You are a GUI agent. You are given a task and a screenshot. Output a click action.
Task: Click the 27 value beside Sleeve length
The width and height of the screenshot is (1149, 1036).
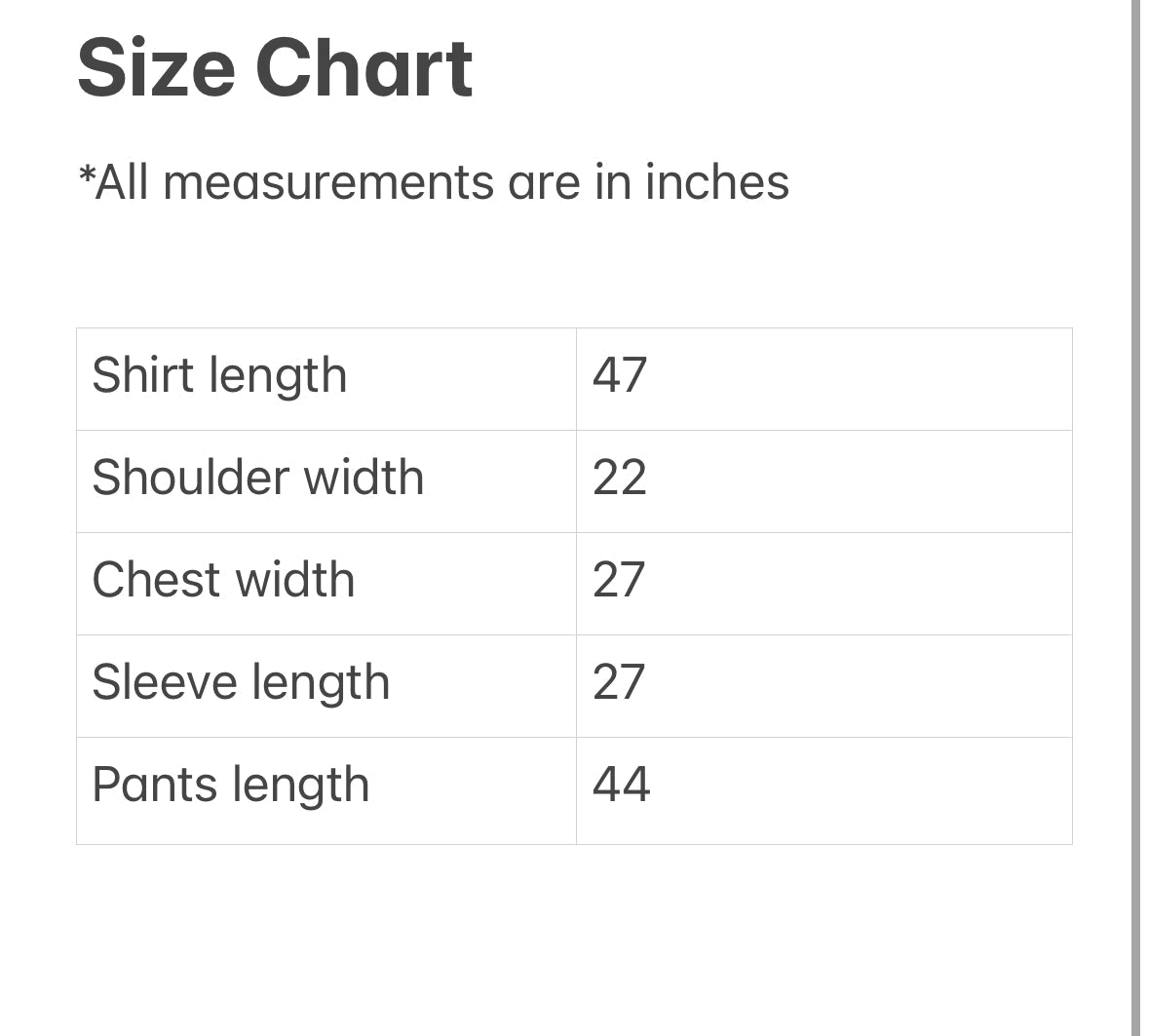coord(619,683)
